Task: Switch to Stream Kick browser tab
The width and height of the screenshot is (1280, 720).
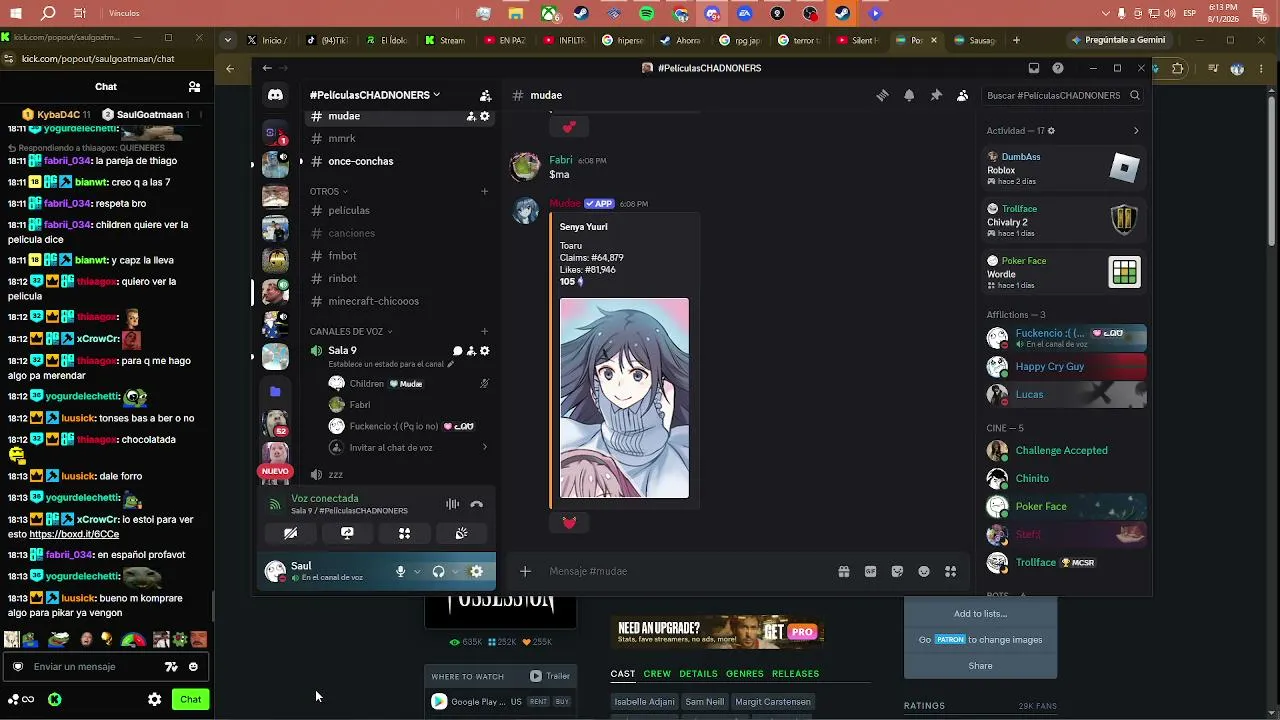Action: [x=446, y=40]
